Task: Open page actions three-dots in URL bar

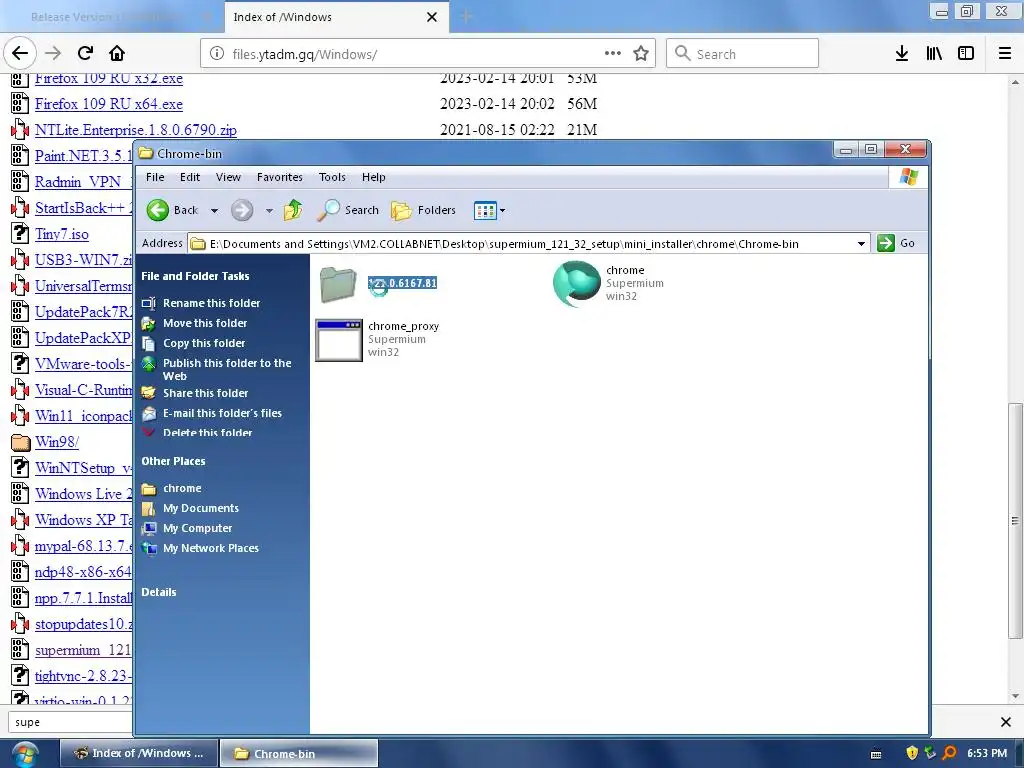Action: 613,54
